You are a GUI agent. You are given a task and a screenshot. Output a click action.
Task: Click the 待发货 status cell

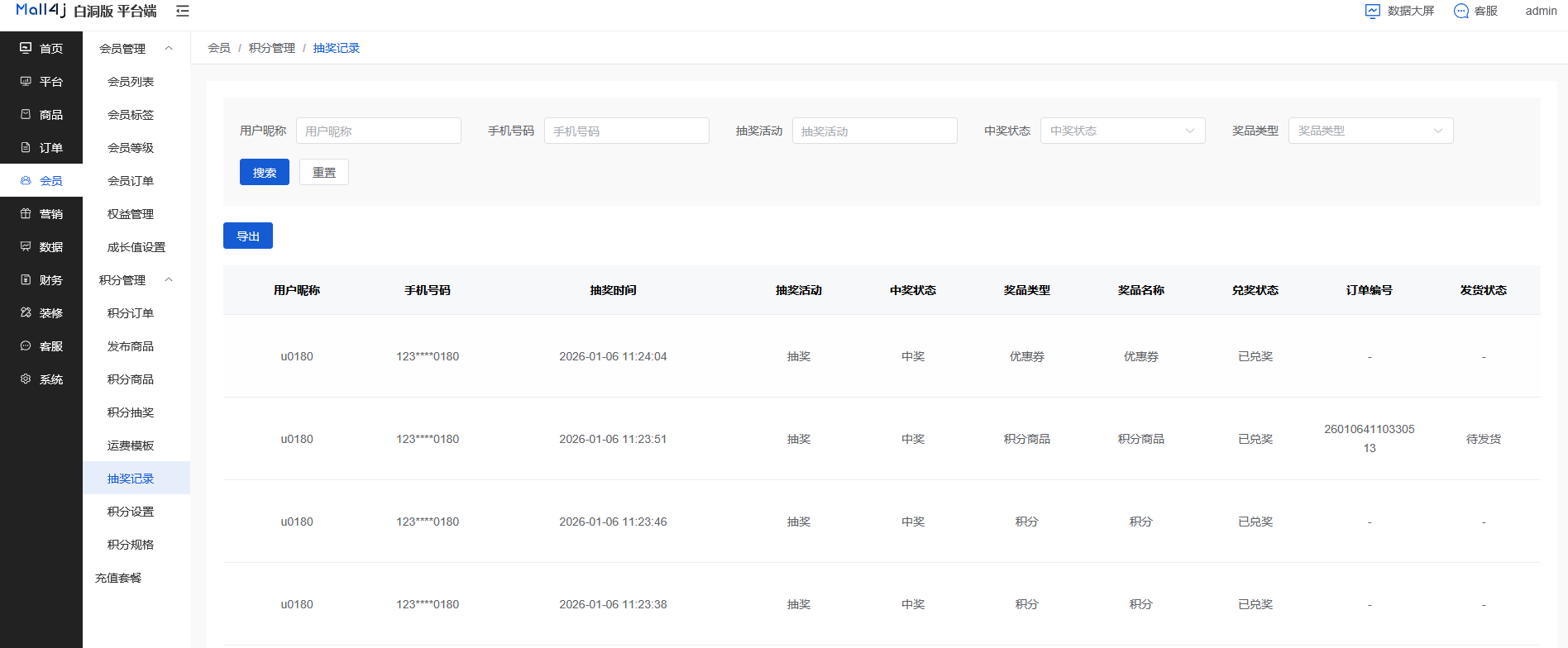(x=1484, y=439)
